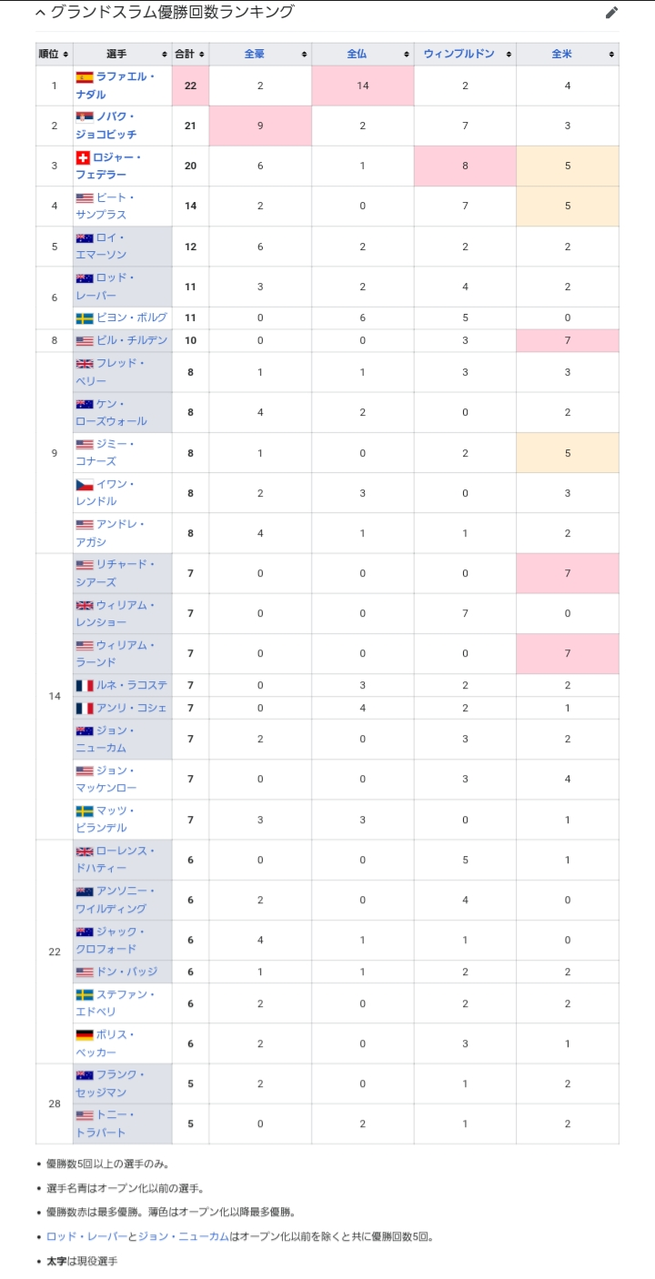This screenshot has width=655, height=1279.
Task: Click Spain flag beside ラファエル・ナダル
Action: pos(85,77)
